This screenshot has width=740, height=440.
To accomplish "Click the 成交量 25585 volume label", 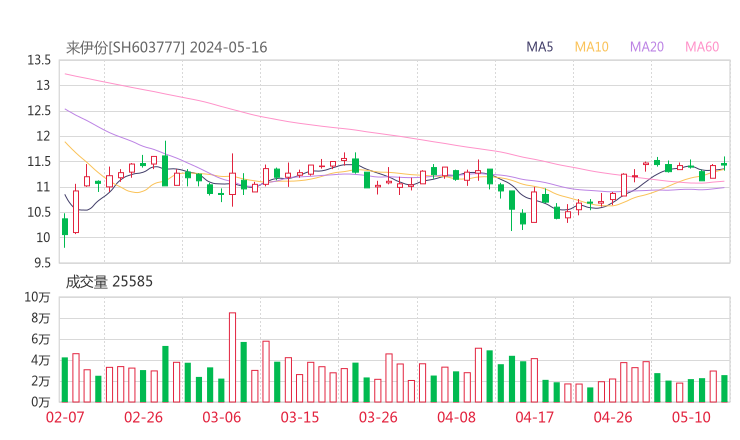I will pyautogui.click(x=109, y=282).
